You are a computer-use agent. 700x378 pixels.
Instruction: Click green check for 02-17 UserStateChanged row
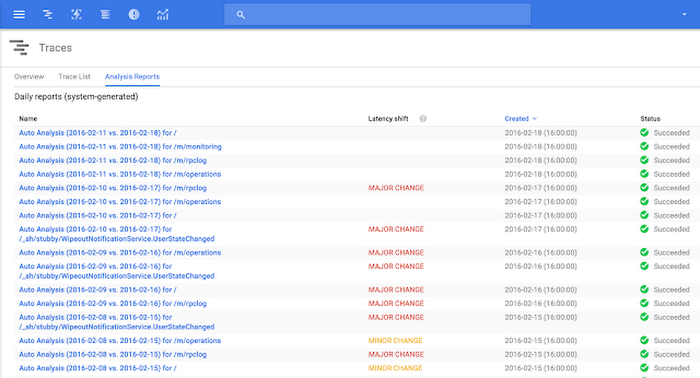pos(644,229)
